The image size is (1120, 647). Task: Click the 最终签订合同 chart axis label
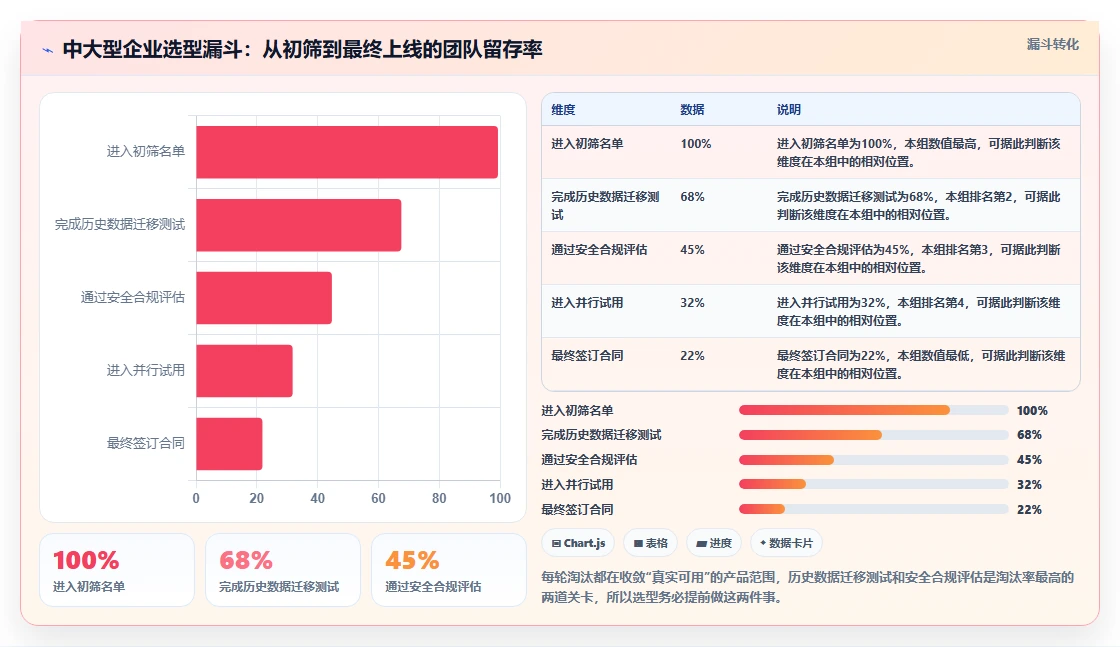coord(146,443)
